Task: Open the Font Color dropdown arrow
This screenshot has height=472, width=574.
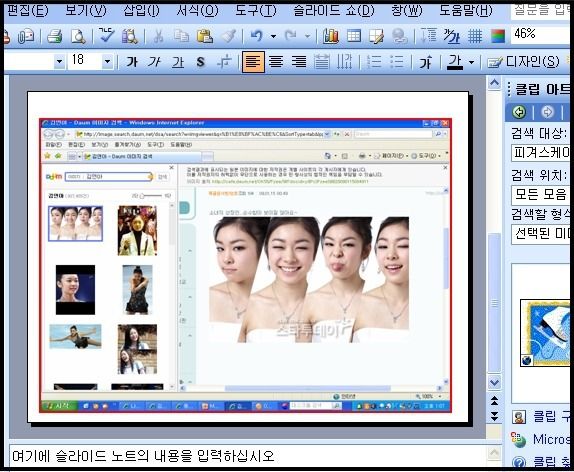Action: click(472, 62)
